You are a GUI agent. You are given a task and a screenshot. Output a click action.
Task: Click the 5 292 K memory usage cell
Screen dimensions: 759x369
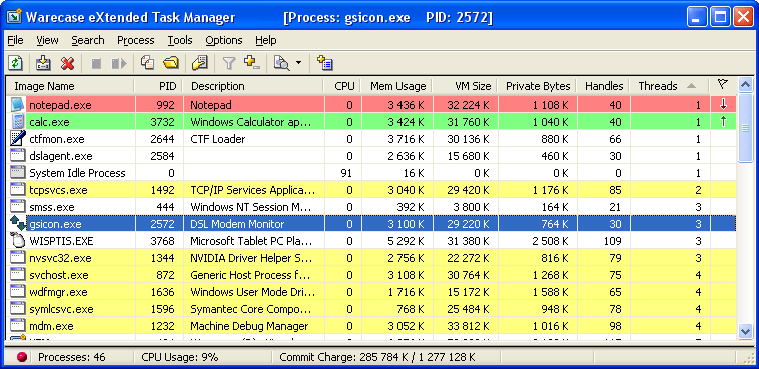pyautogui.click(x=396, y=241)
